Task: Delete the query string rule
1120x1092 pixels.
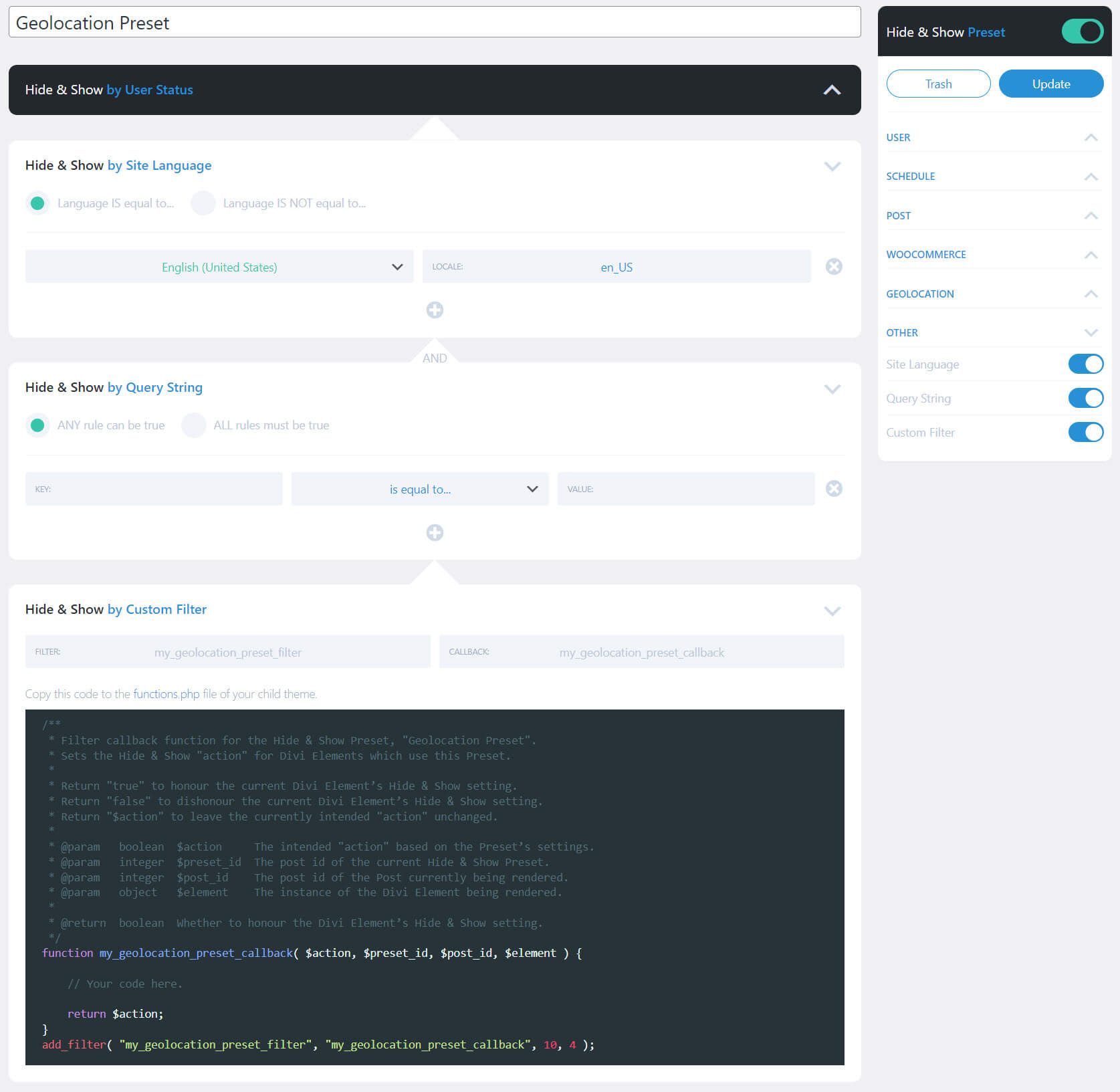Action: [x=833, y=488]
